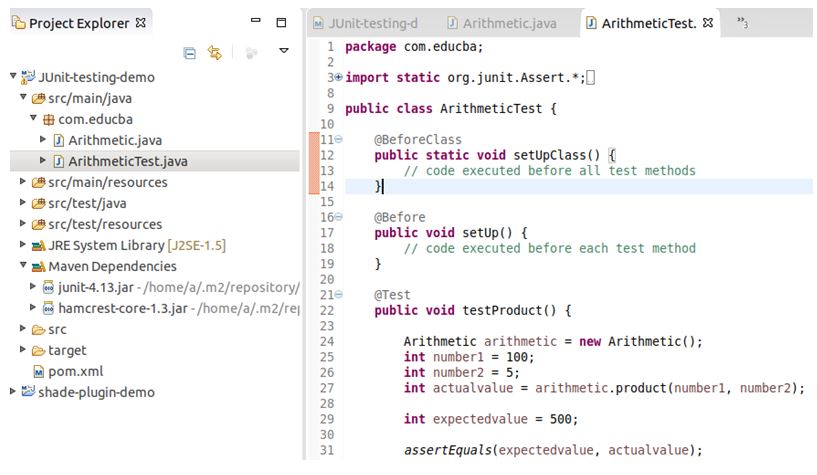Open the Project Explorer view menu arrow
The height and width of the screenshot is (475, 817).
(x=284, y=51)
